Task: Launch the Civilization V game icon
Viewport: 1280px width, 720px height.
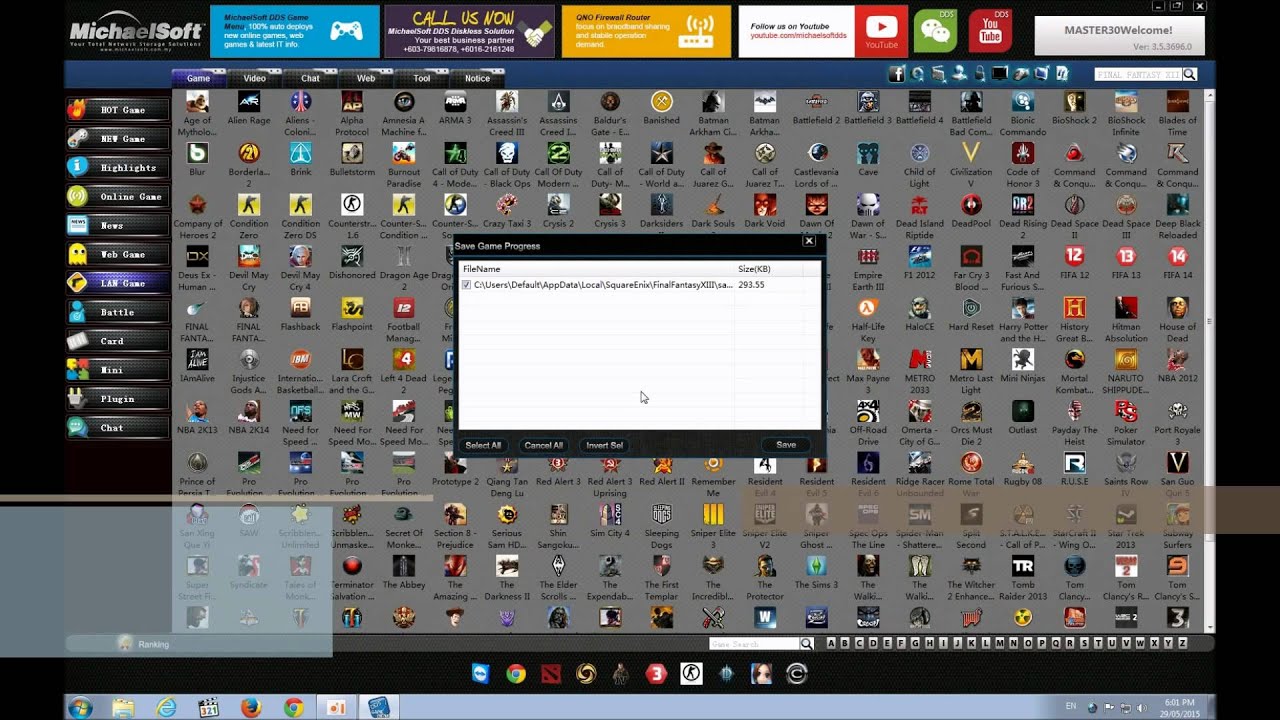Action: 971,153
